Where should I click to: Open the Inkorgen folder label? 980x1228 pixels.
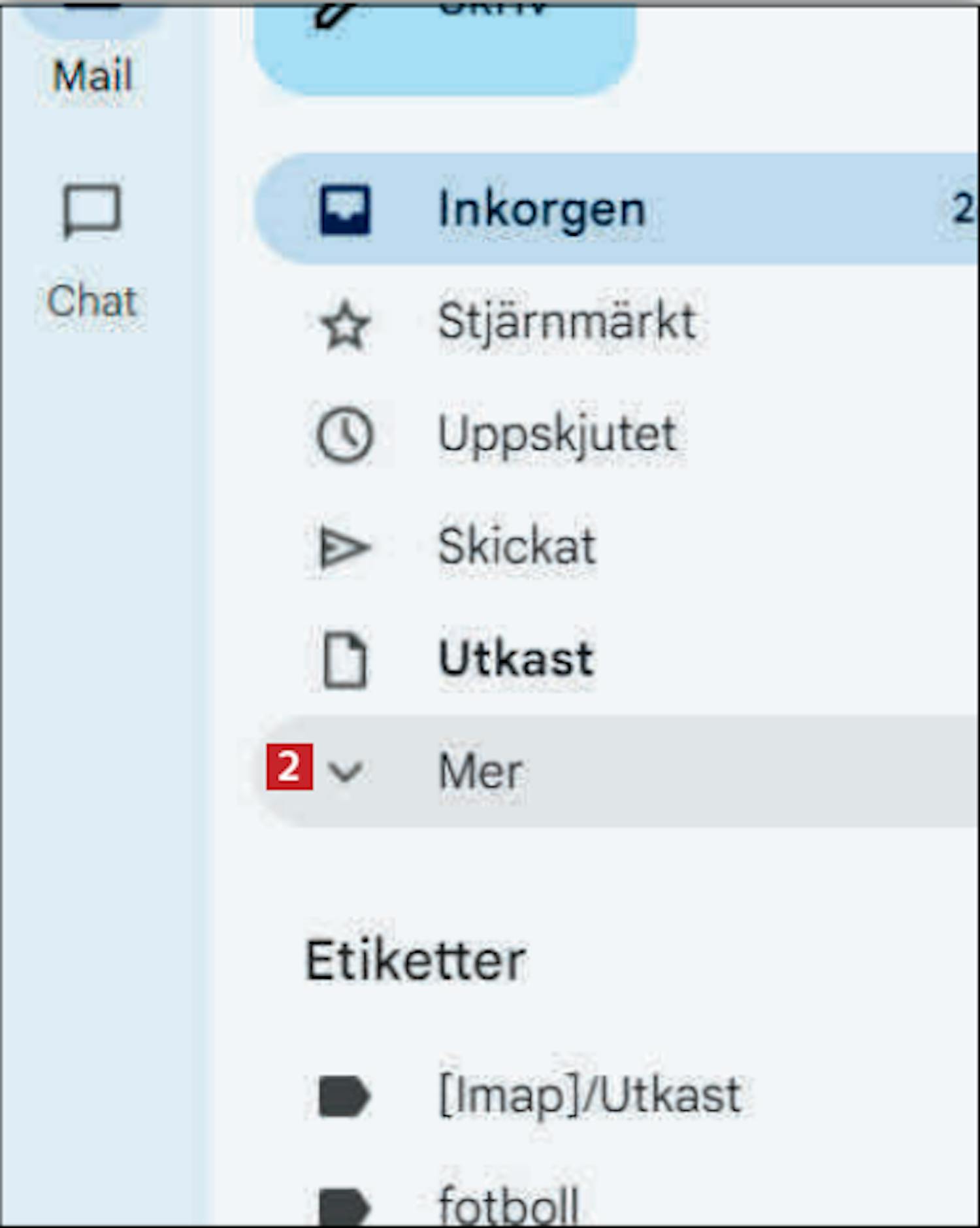tap(542, 210)
